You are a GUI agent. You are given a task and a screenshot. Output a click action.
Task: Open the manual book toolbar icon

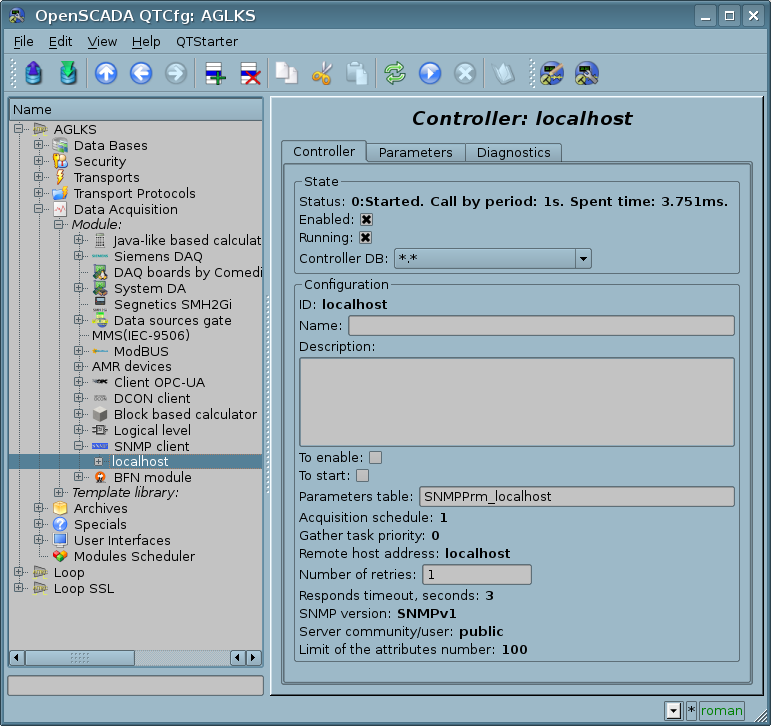coord(503,74)
